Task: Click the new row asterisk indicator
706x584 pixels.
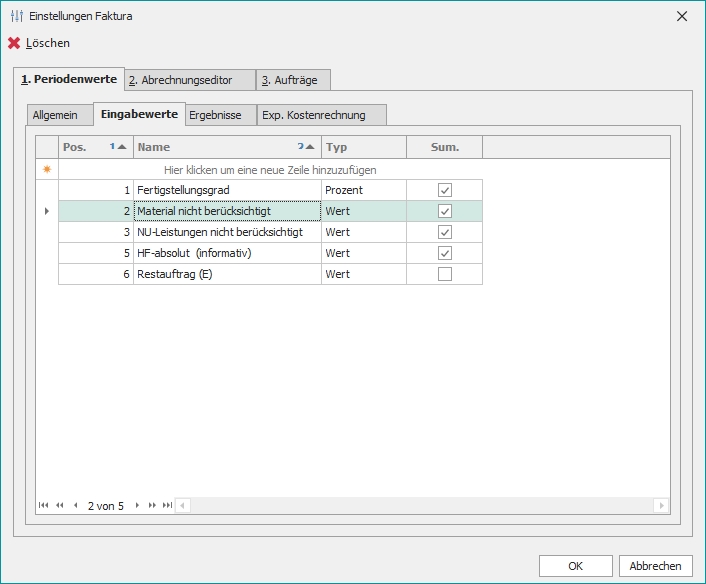Action: pos(46,170)
